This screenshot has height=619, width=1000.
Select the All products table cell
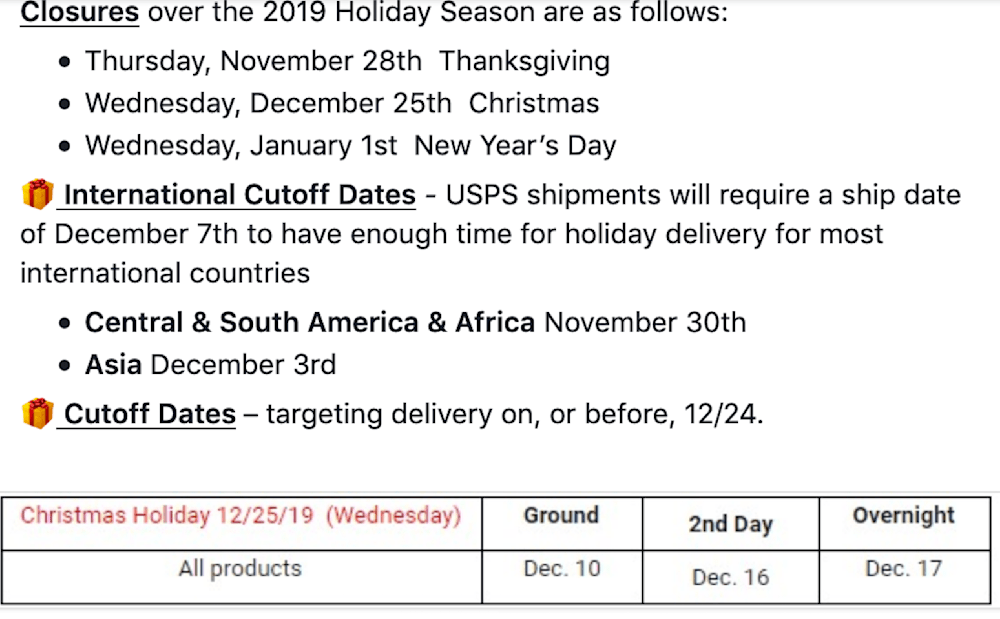pyautogui.click(x=240, y=569)
